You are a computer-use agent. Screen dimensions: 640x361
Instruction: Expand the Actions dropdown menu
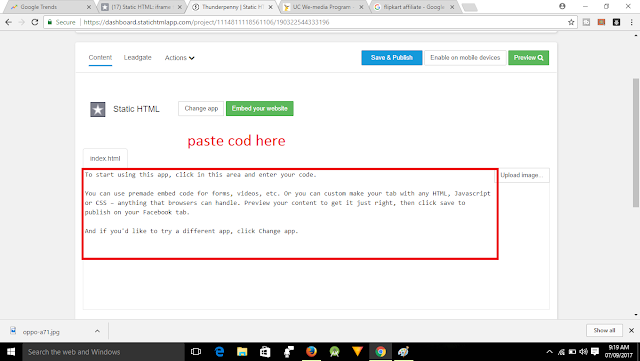point(180,58)
